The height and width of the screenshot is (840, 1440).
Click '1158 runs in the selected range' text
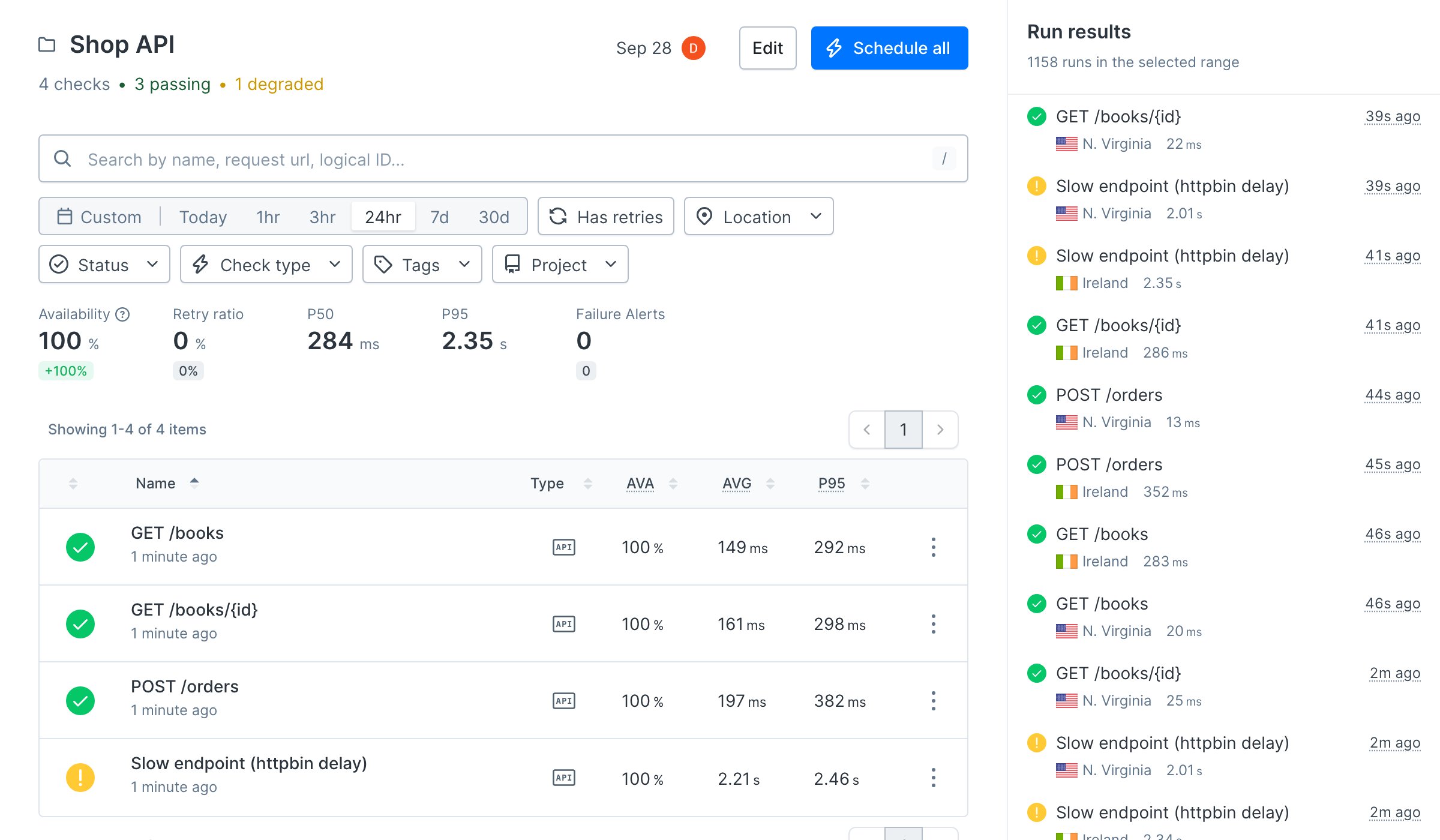(1133, 62)
